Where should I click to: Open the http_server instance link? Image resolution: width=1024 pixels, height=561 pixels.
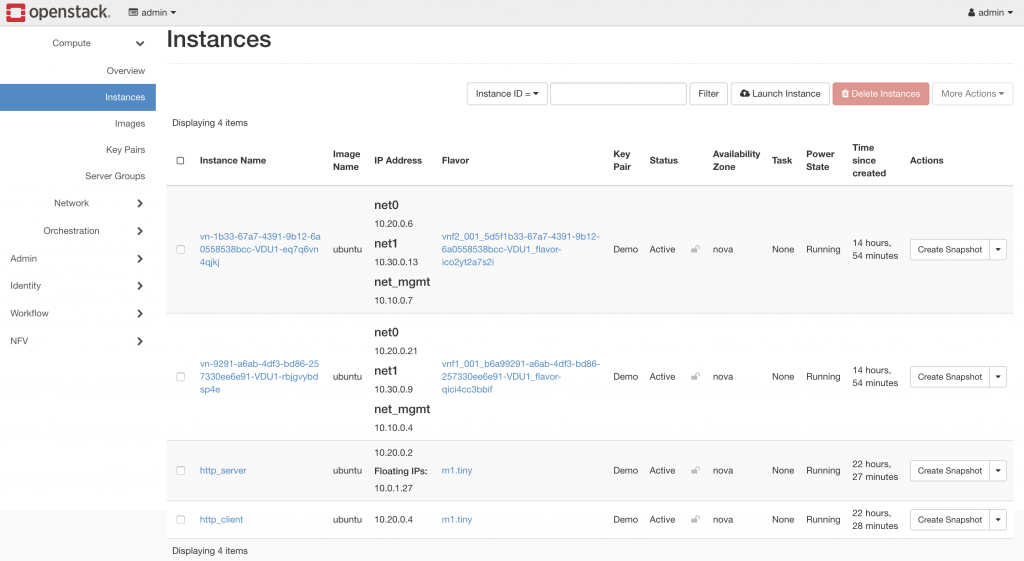pyautogui.click(x=223, y=471)
